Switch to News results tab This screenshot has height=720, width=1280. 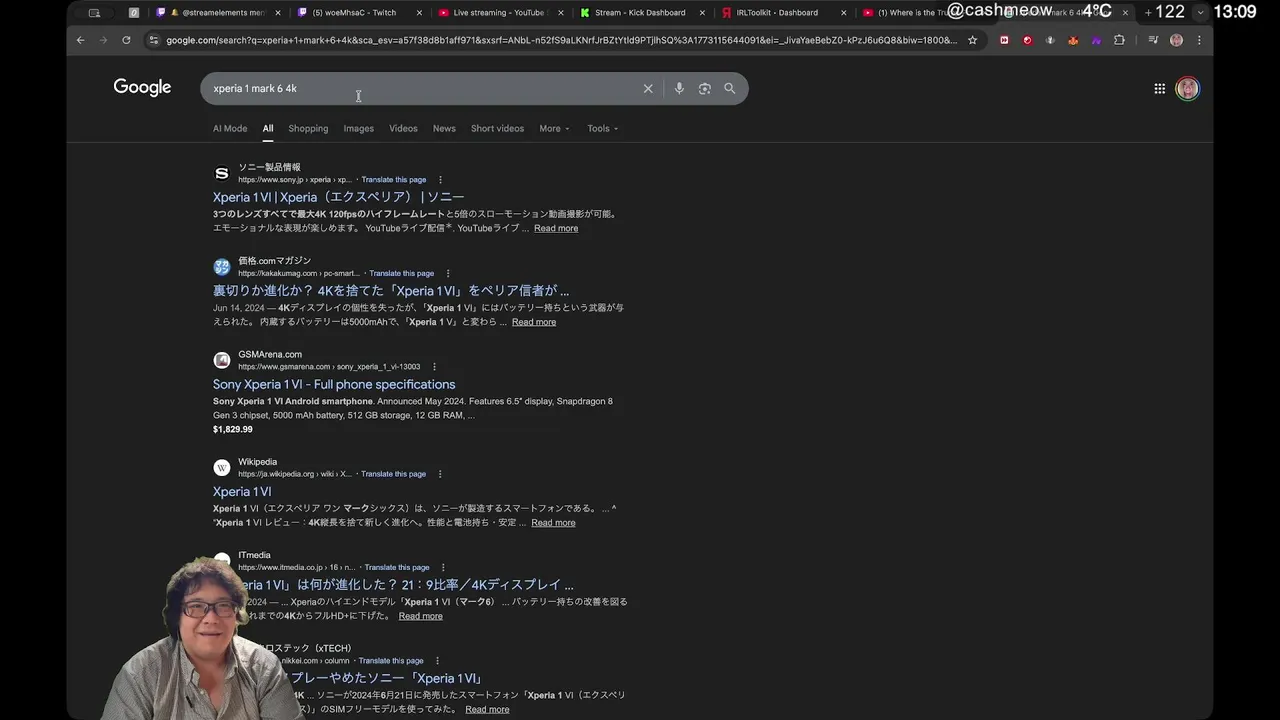444,128
